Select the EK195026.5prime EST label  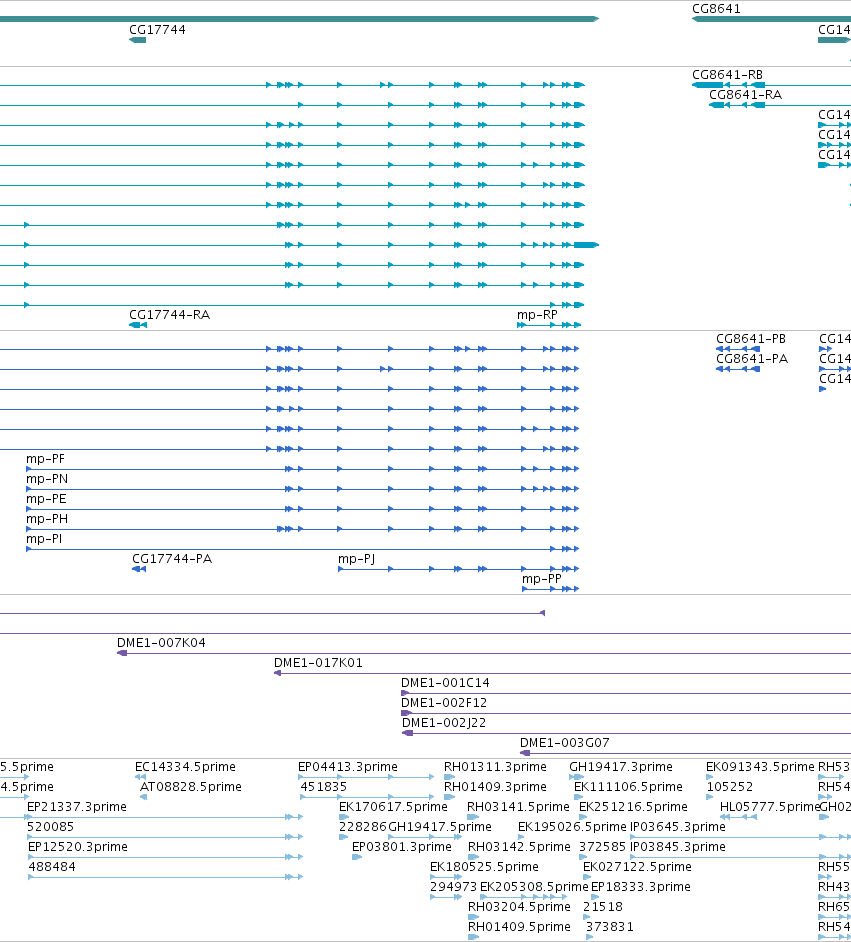tap(572, 827)
